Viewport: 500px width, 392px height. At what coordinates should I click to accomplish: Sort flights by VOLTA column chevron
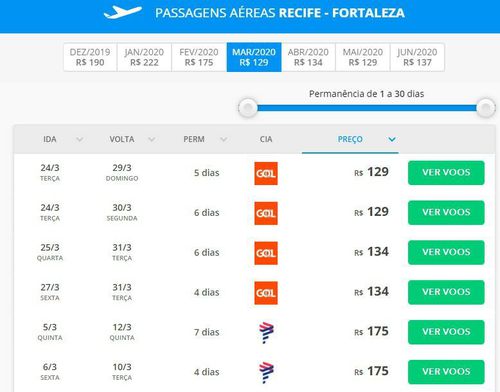(152, 139)
